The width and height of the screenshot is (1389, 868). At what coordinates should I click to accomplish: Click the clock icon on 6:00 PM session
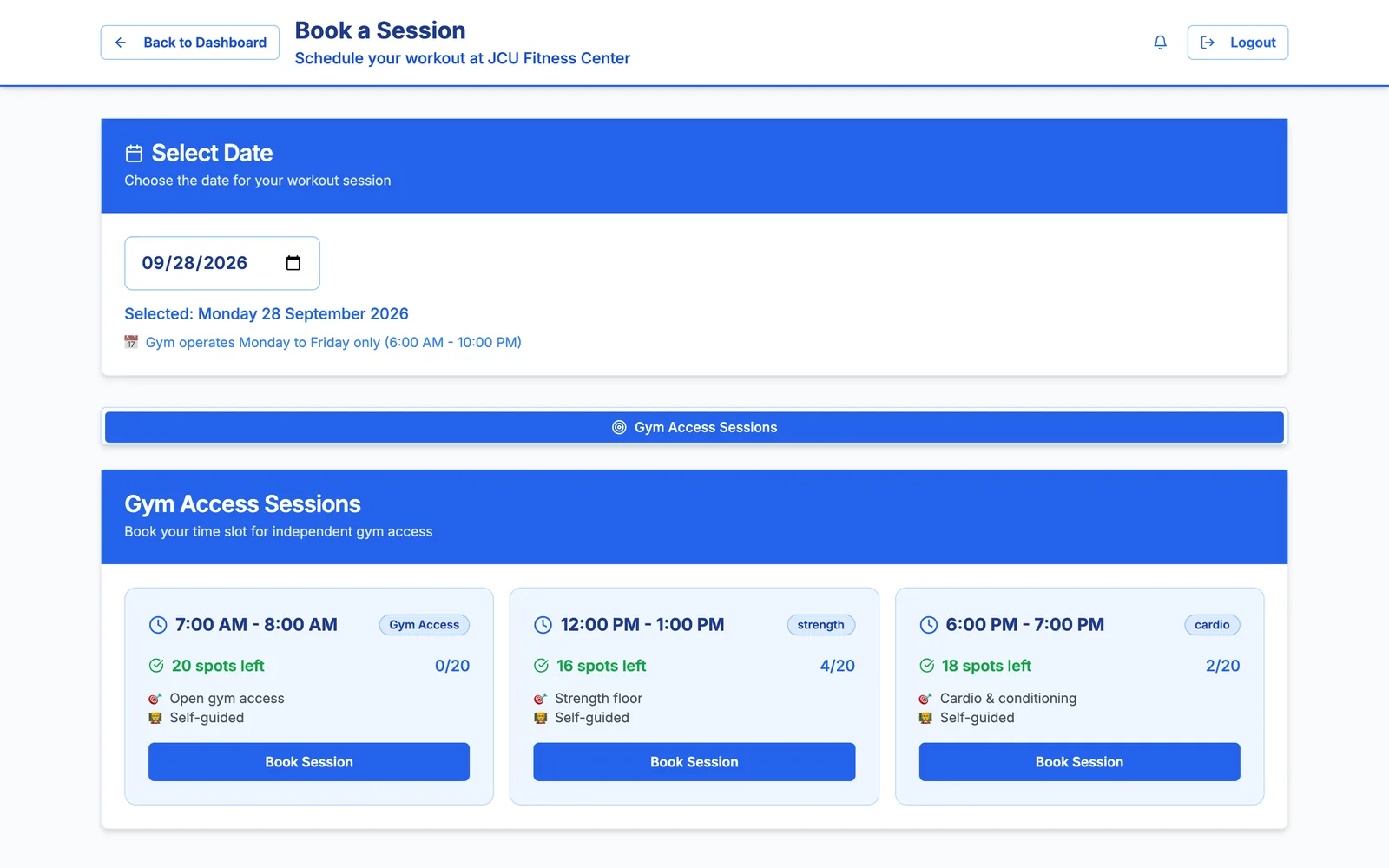(928, 625)
